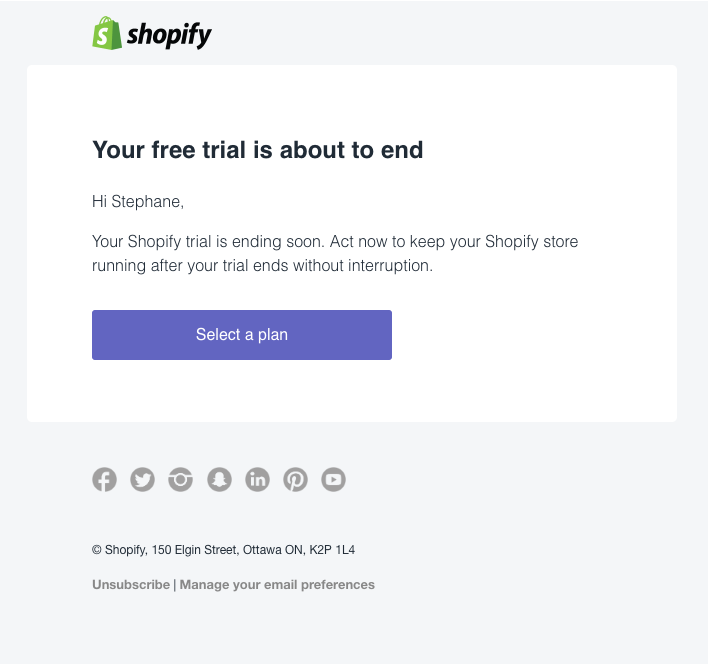
Task: Click the shopify wordmark text in header
Action: 169,36
